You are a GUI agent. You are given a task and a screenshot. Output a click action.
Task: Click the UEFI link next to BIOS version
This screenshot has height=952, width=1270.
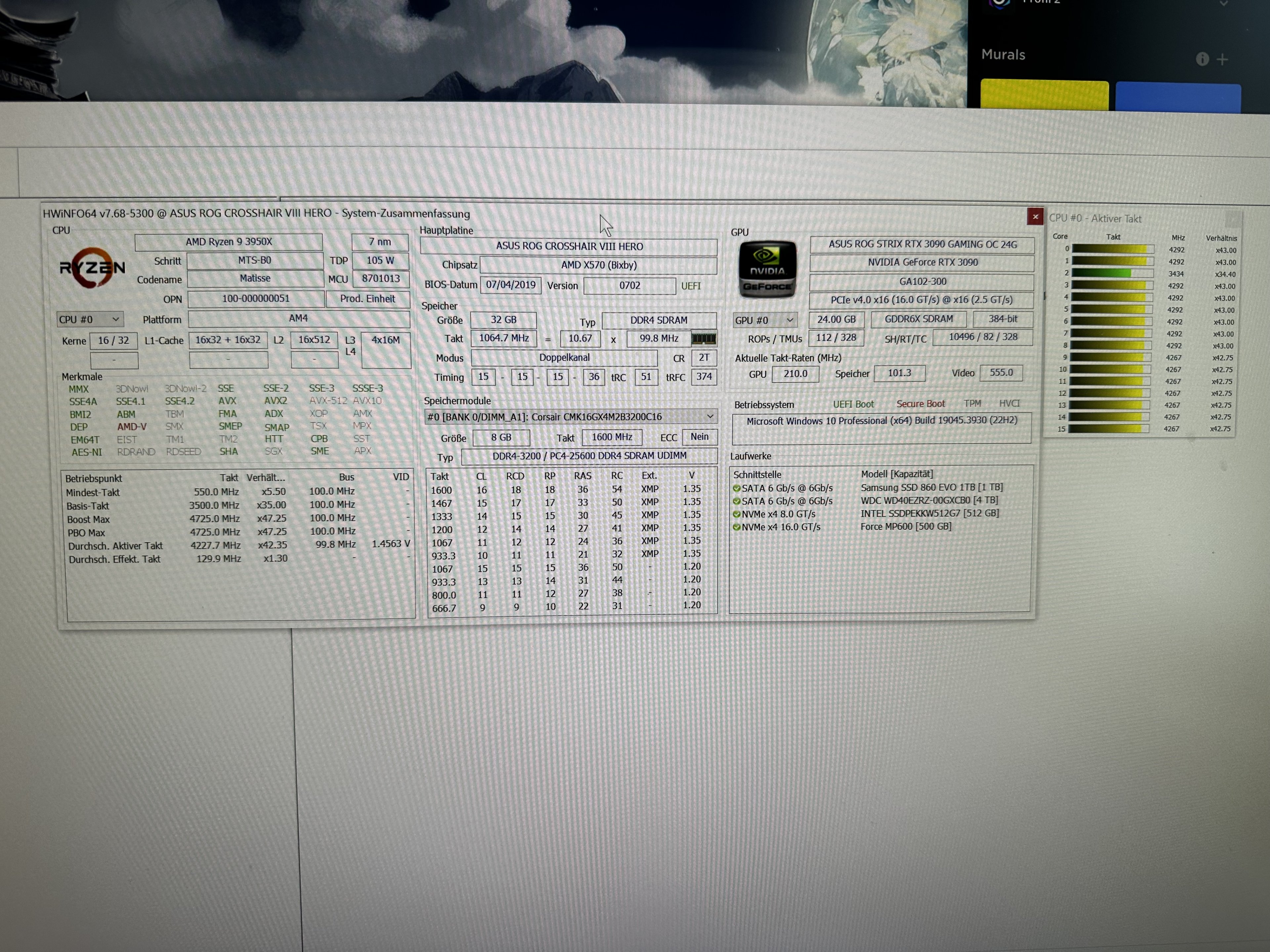coord(690,286)
